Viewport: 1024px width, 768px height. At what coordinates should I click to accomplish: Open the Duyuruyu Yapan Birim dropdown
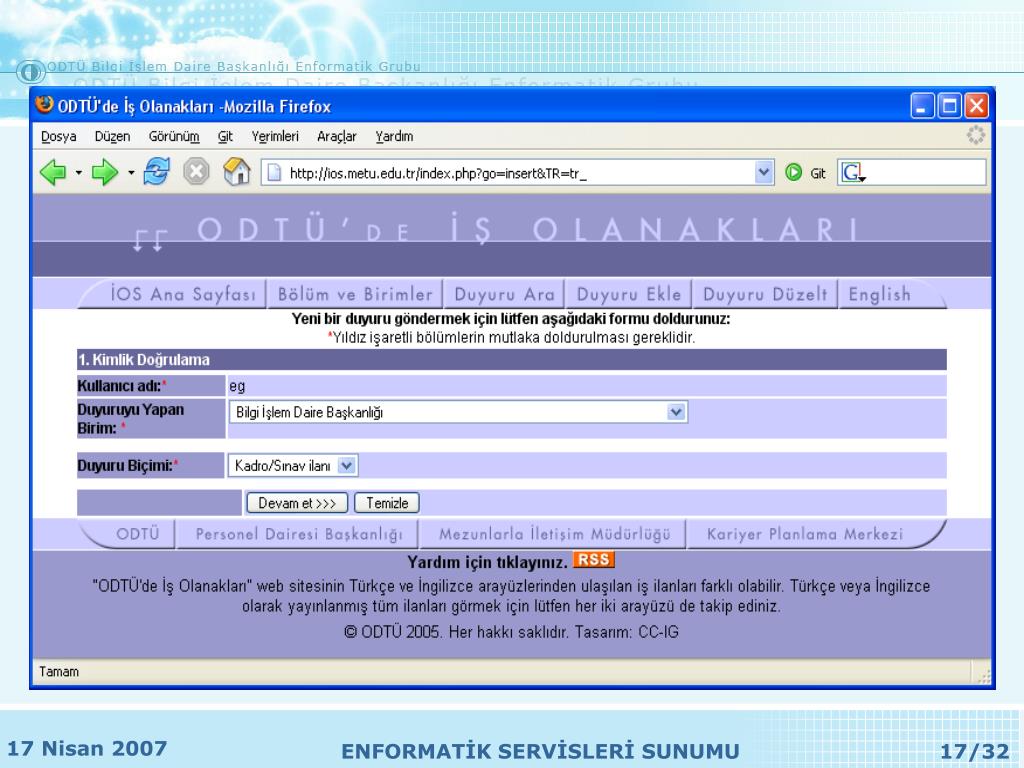pos(677,412)
